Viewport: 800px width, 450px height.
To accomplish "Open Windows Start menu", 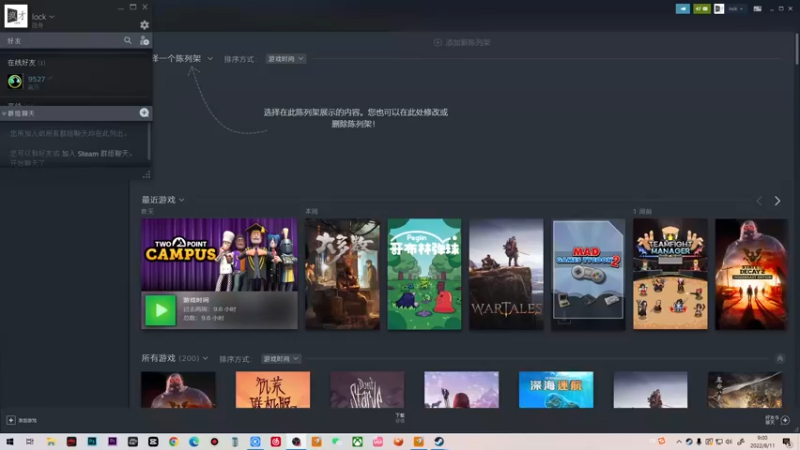I will (10, 442).
